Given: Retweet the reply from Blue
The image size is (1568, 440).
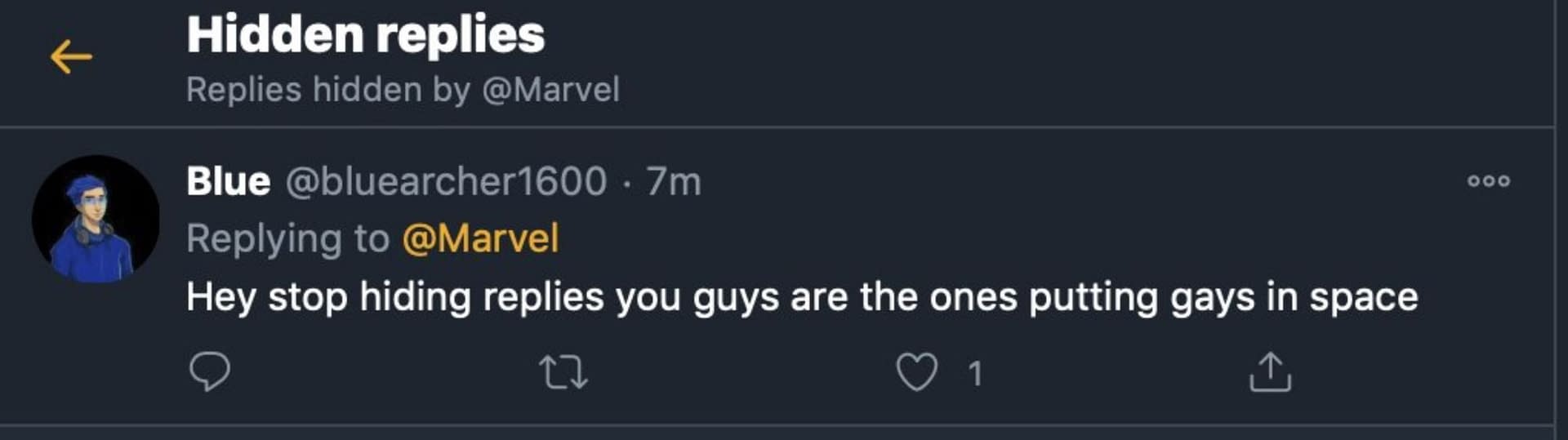Looking at the screenshot, I should pos(563,372).
